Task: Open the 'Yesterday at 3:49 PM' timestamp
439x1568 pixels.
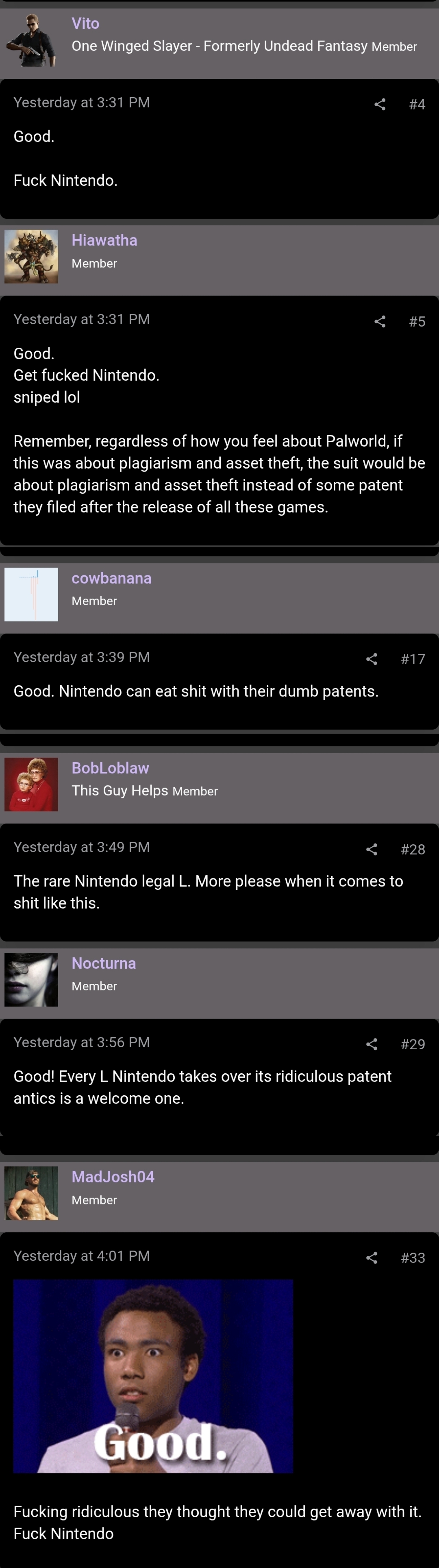Action: 81,847
